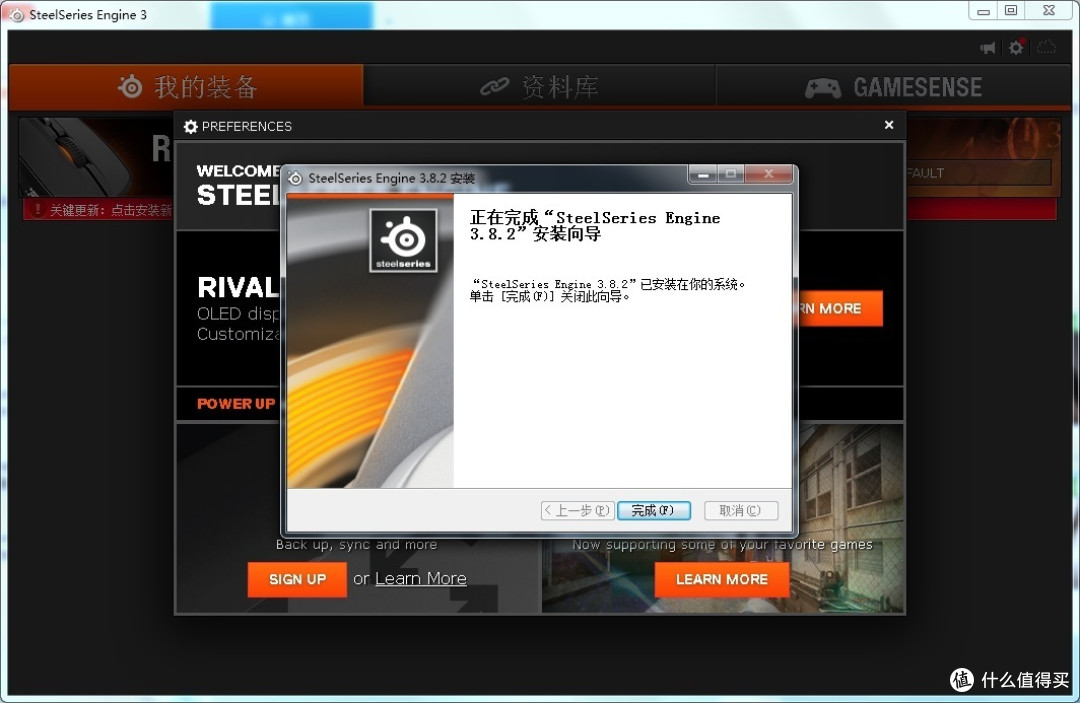Click the 'Back up, sync and more' text
The height and width of the screenshot is (703, 1080).
tap(356, 545)
